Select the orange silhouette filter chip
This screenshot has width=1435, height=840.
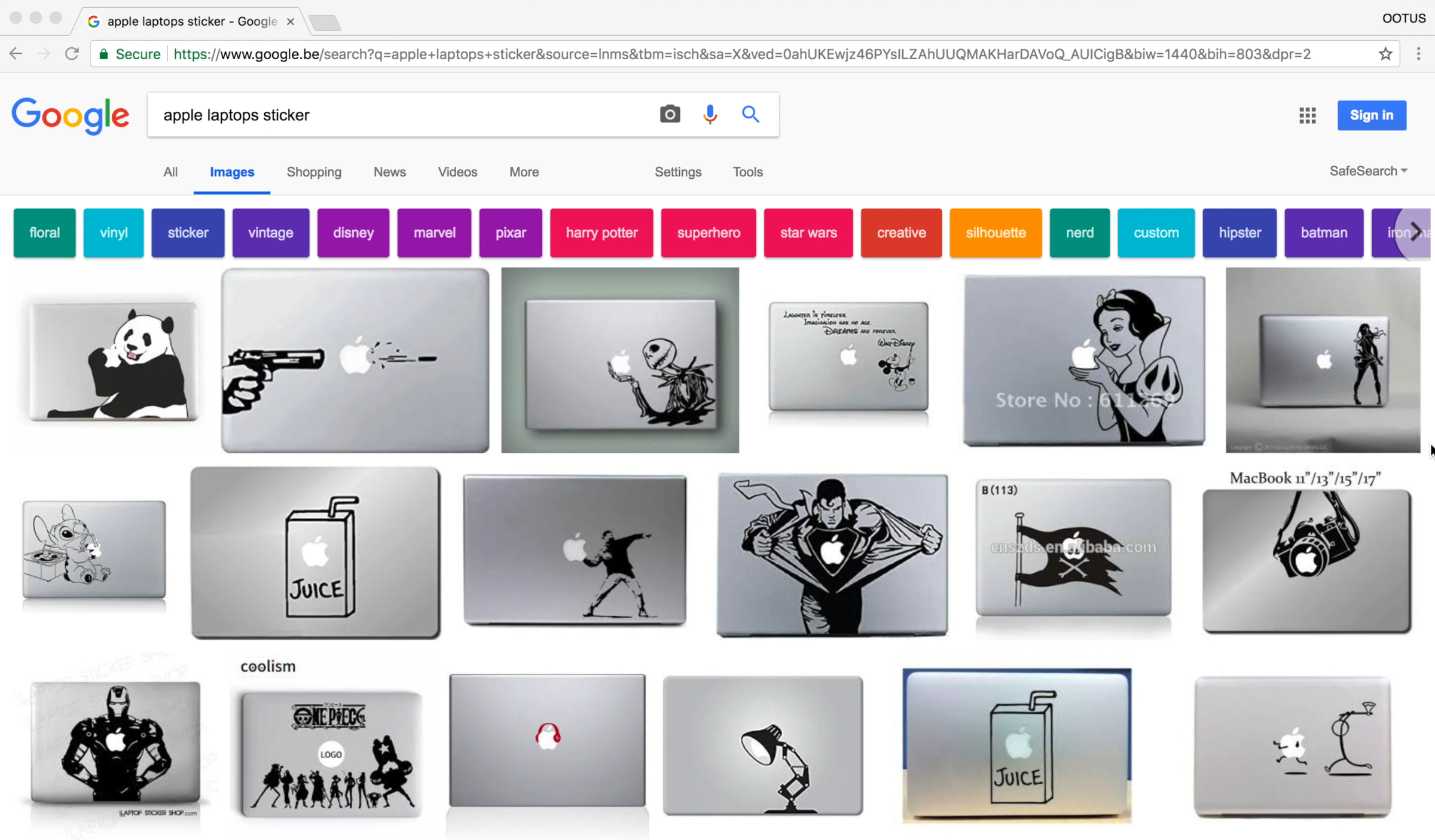pos(996,233)
